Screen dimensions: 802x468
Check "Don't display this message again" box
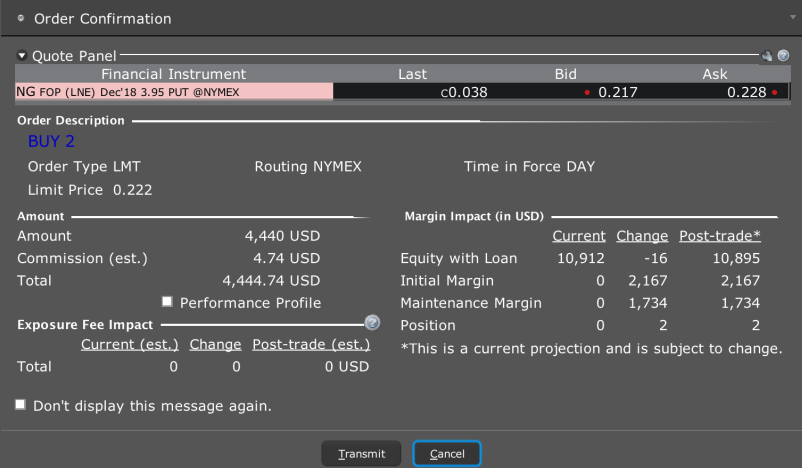coord(20,405)
